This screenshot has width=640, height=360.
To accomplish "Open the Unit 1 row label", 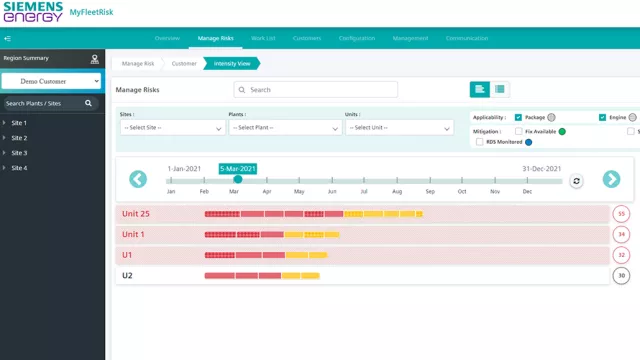I will pyautogui.click(x=133, y=234).
